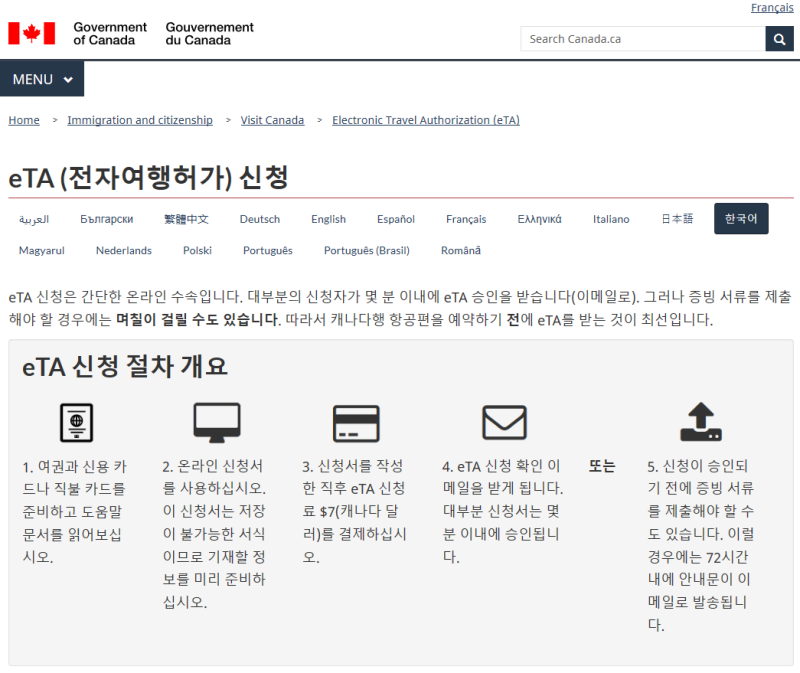Click the envelope email icon in step 4
Image resolution: width=800 pixels, height=673 pixels.
pyautogui.click(x=504, y=422)
